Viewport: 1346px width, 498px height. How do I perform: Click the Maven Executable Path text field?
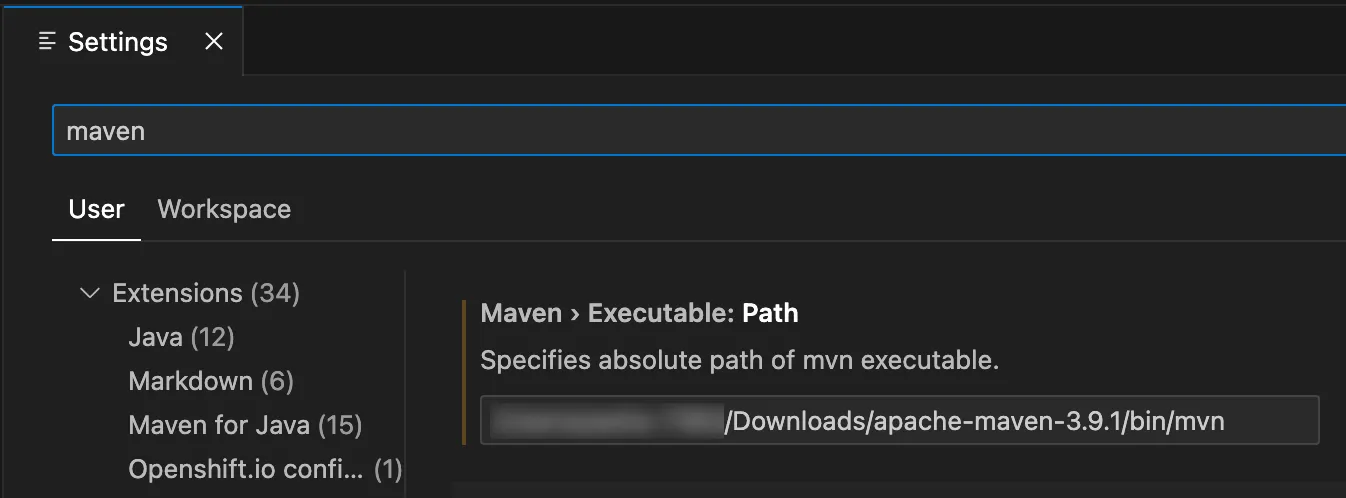899,421
